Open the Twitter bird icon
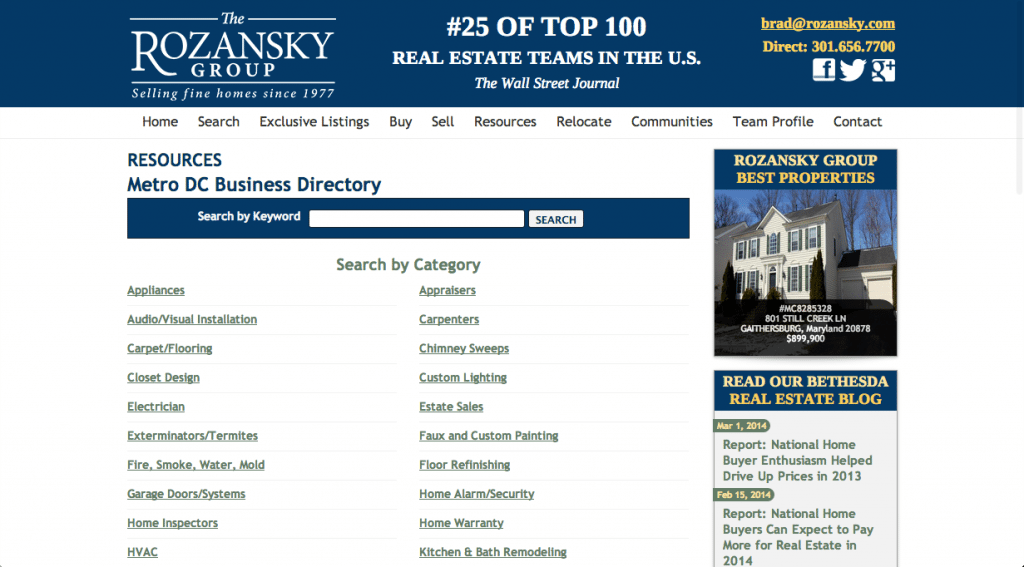The image size is (1024, 567). point(852,70)
